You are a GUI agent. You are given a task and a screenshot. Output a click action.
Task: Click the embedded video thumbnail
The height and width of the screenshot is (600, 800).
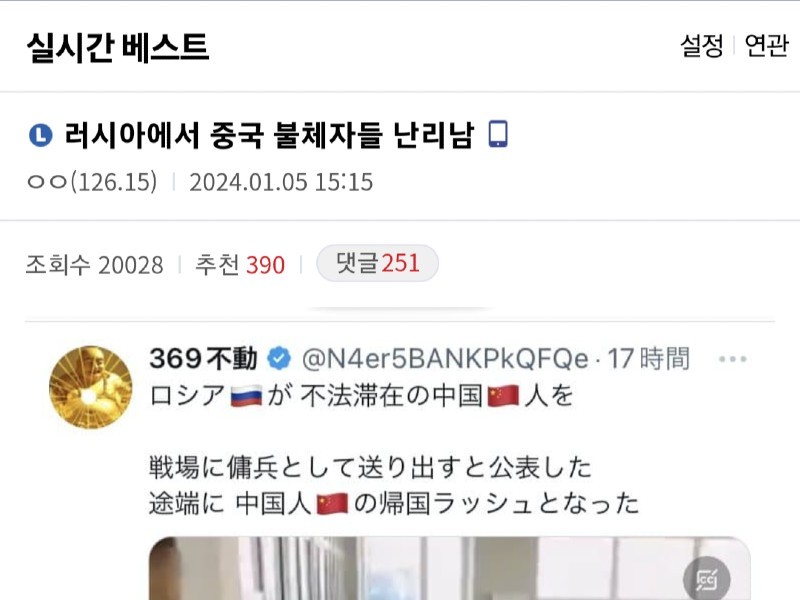point(449,568)
